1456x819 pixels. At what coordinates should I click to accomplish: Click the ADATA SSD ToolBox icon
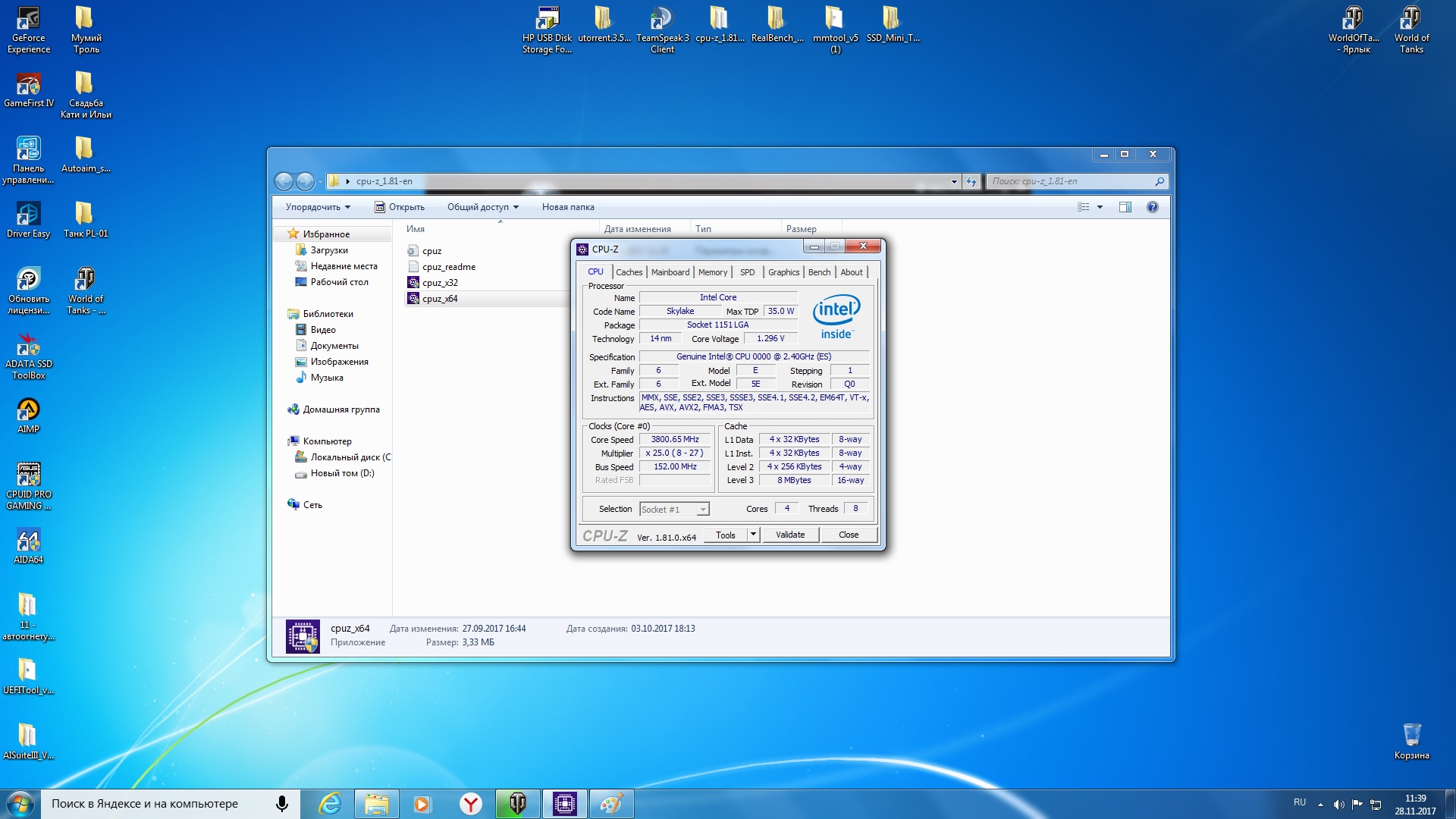[x=28, y=346]
